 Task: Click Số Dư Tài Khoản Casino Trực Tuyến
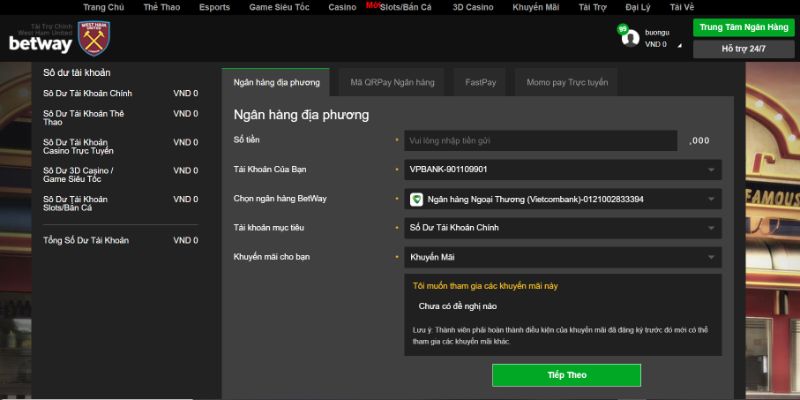[x=121, y=146]
